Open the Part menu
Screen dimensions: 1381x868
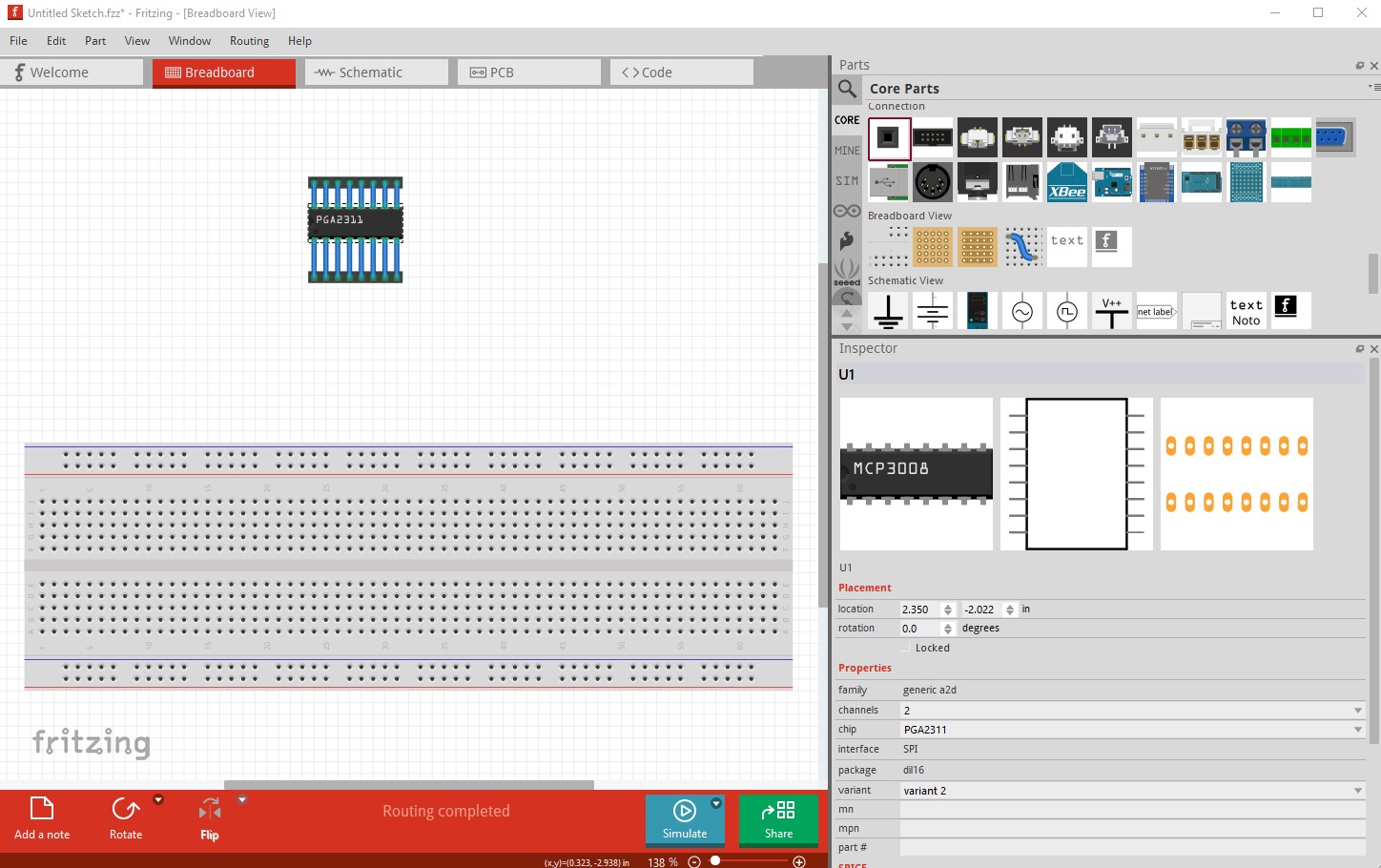(95, 41)
